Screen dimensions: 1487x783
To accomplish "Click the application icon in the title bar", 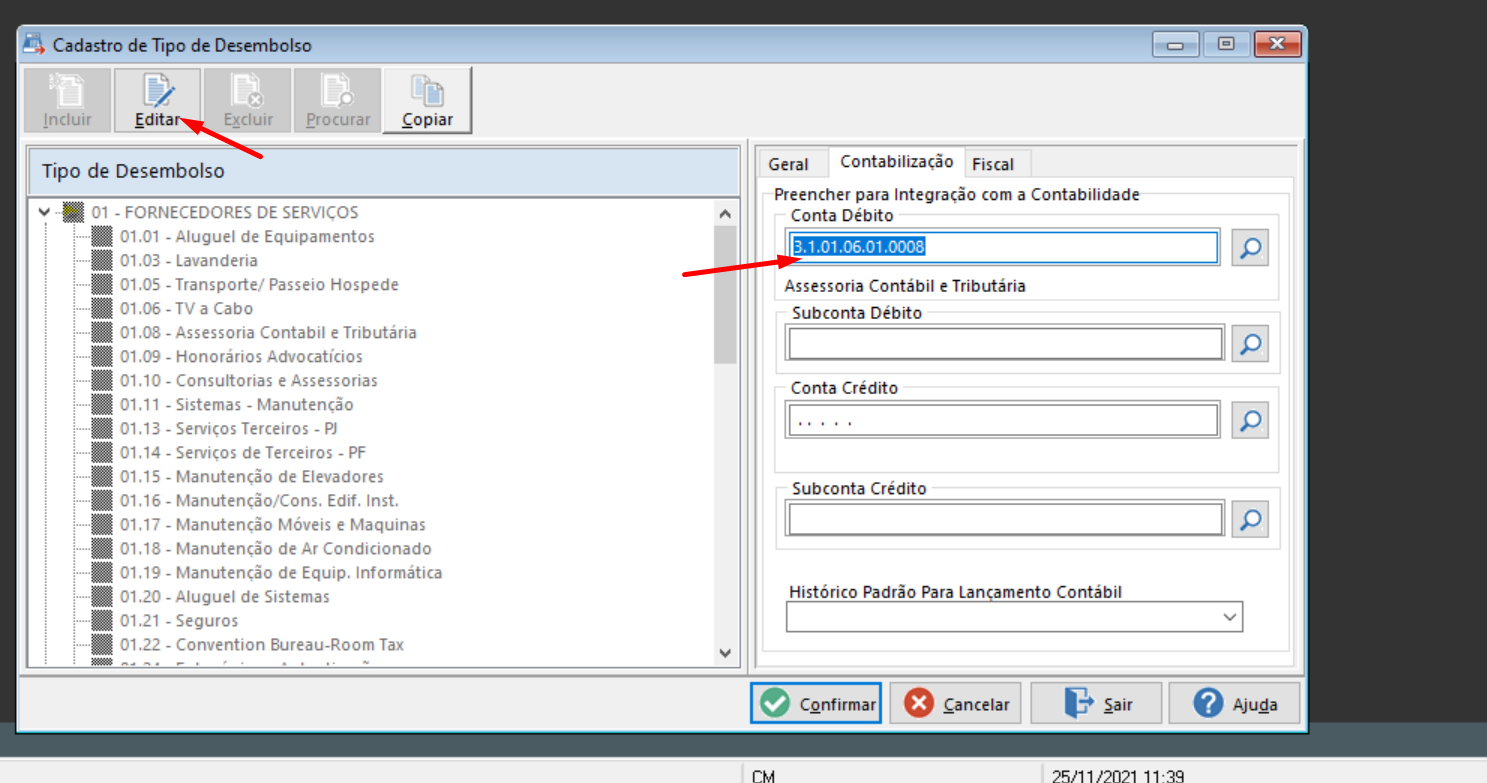I will tap(34, 44).
